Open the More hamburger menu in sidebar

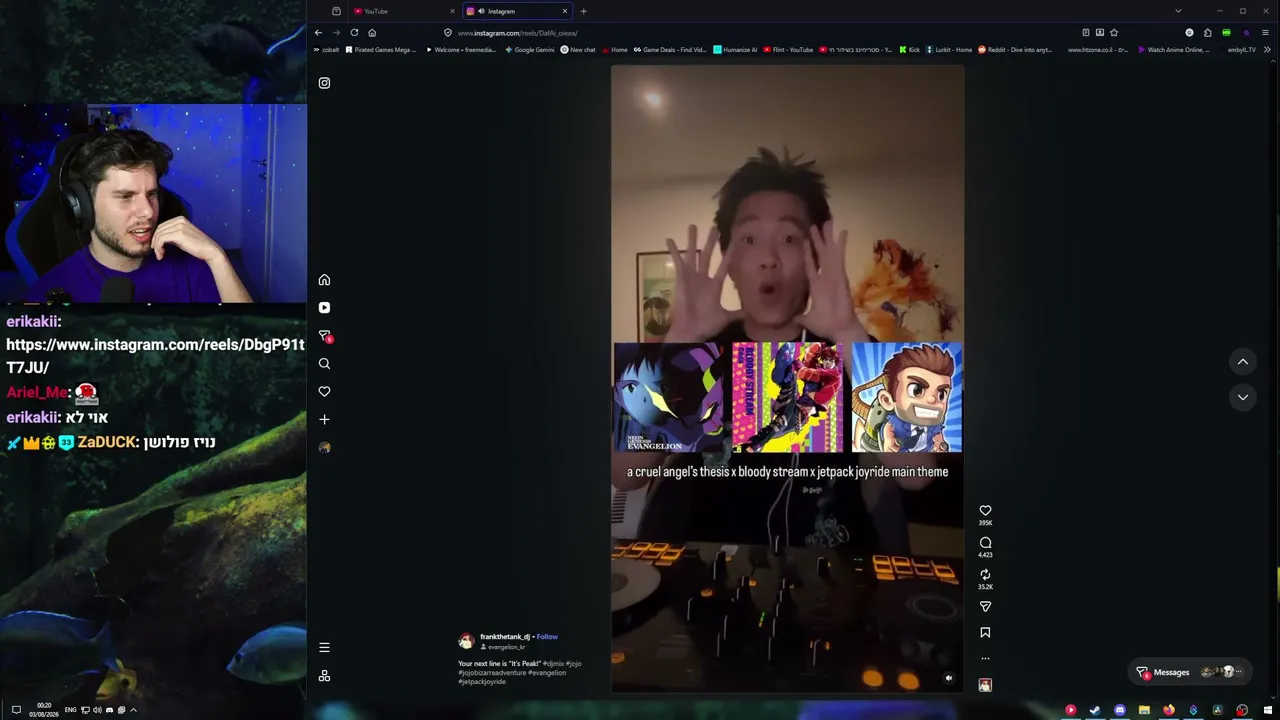point(324,648)
